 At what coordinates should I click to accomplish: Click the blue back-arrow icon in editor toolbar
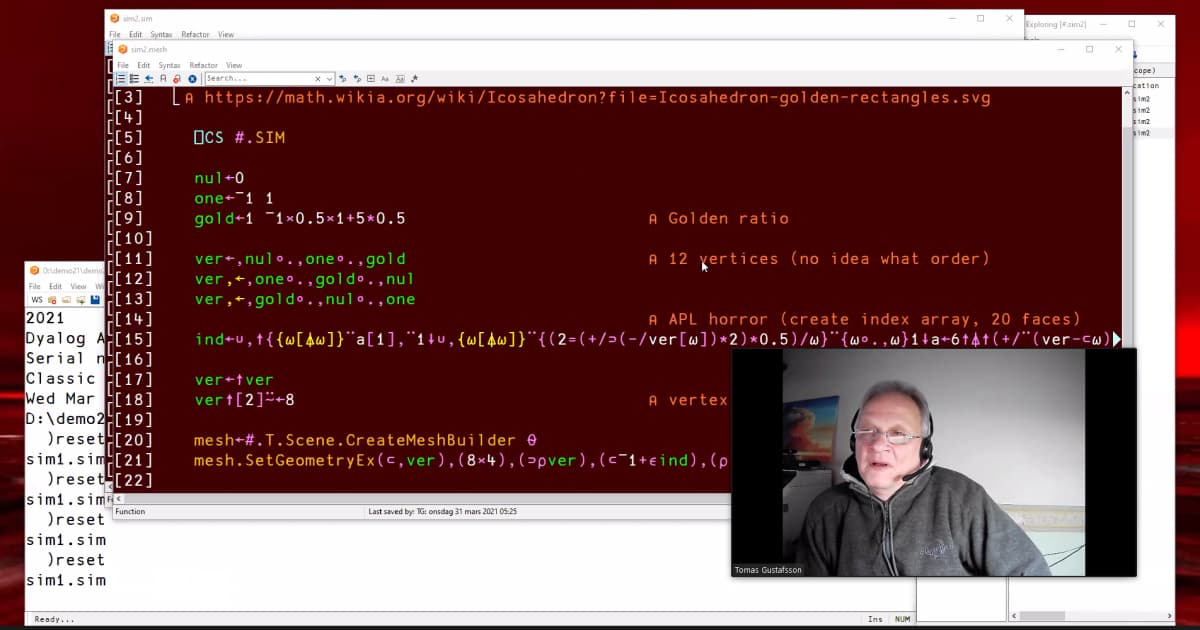[x=149, y=79]
